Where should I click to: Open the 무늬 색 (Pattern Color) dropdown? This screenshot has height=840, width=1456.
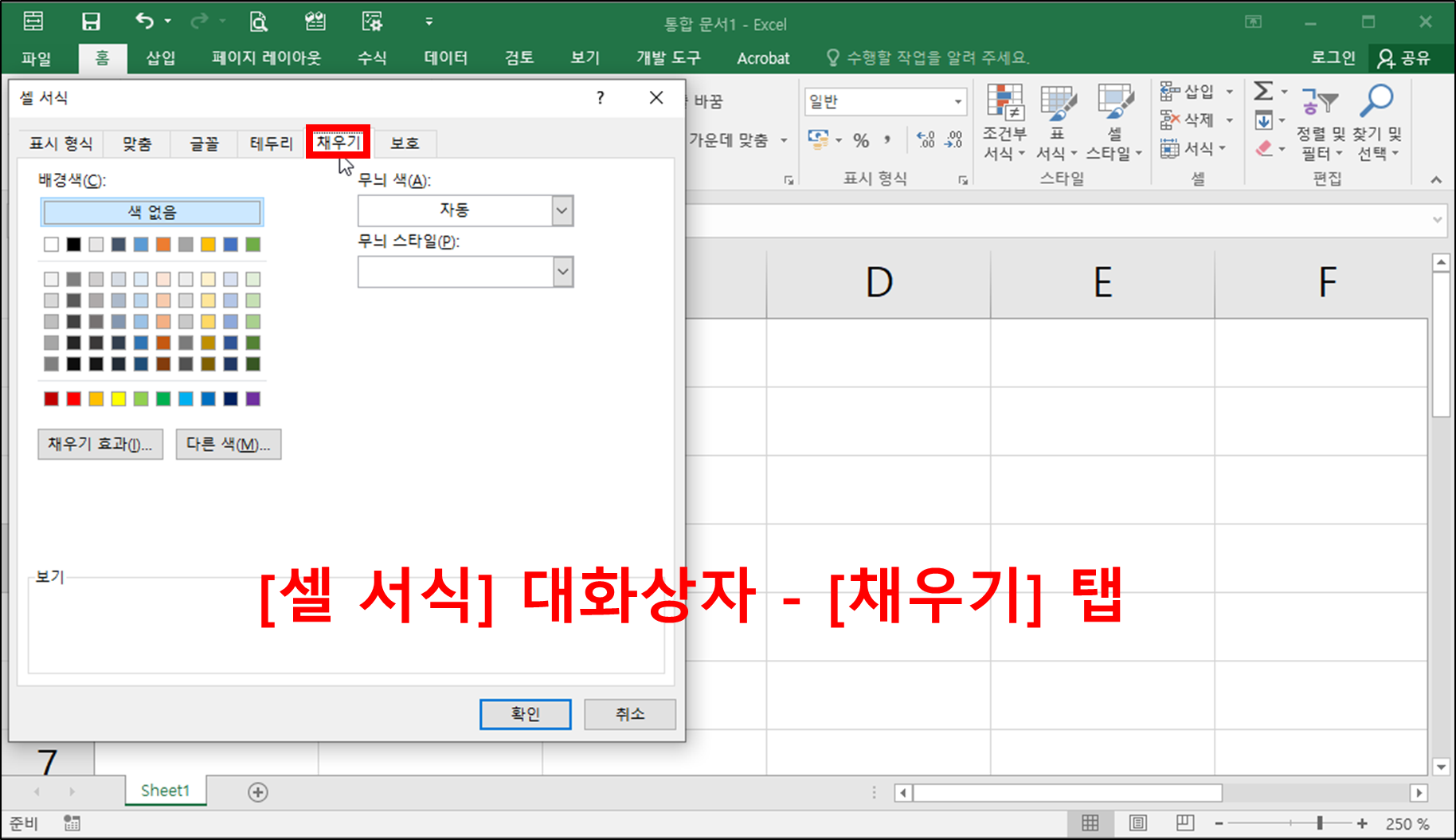point(562,210)
